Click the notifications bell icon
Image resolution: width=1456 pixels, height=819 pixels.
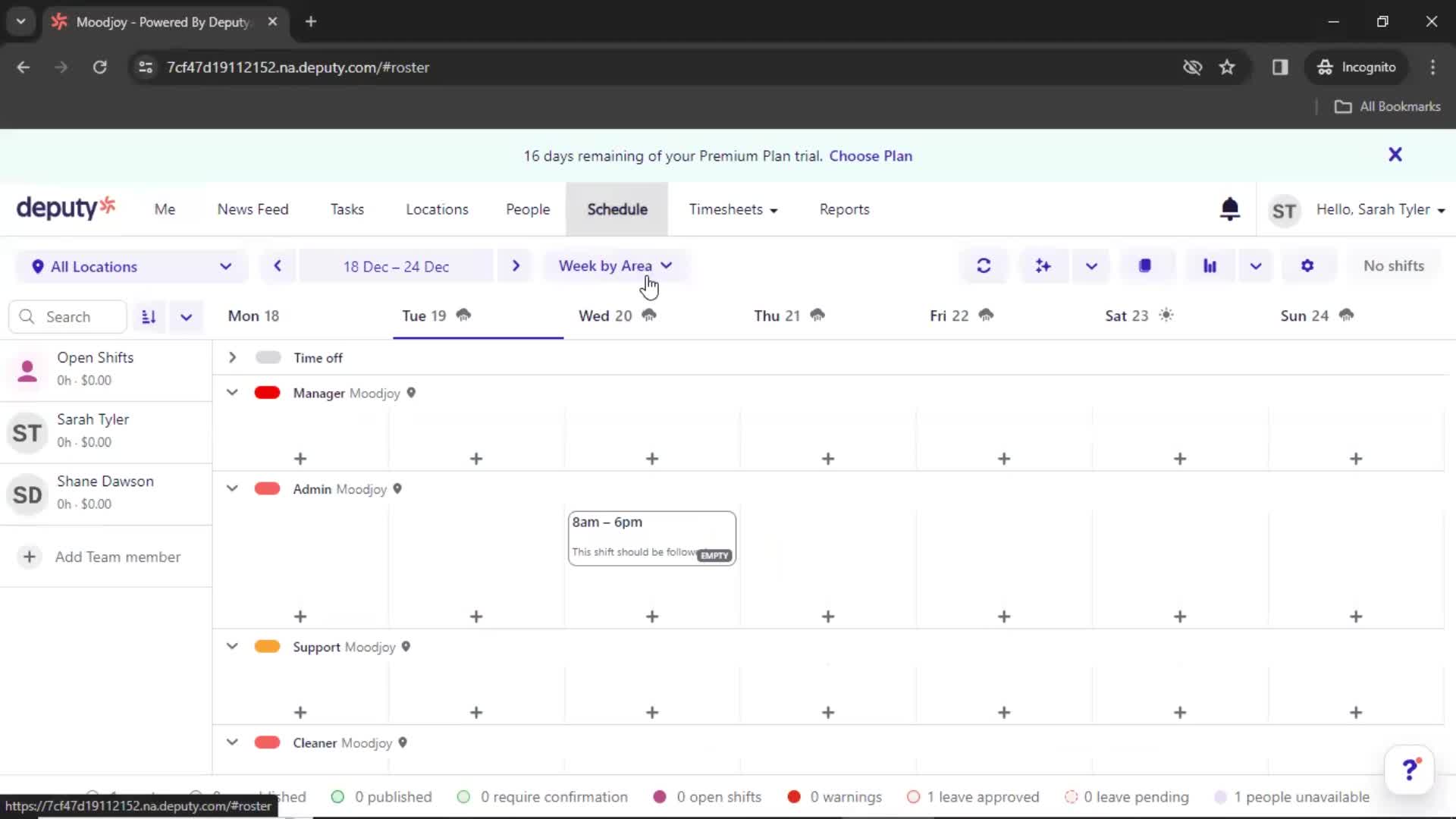coord(1230,209)
